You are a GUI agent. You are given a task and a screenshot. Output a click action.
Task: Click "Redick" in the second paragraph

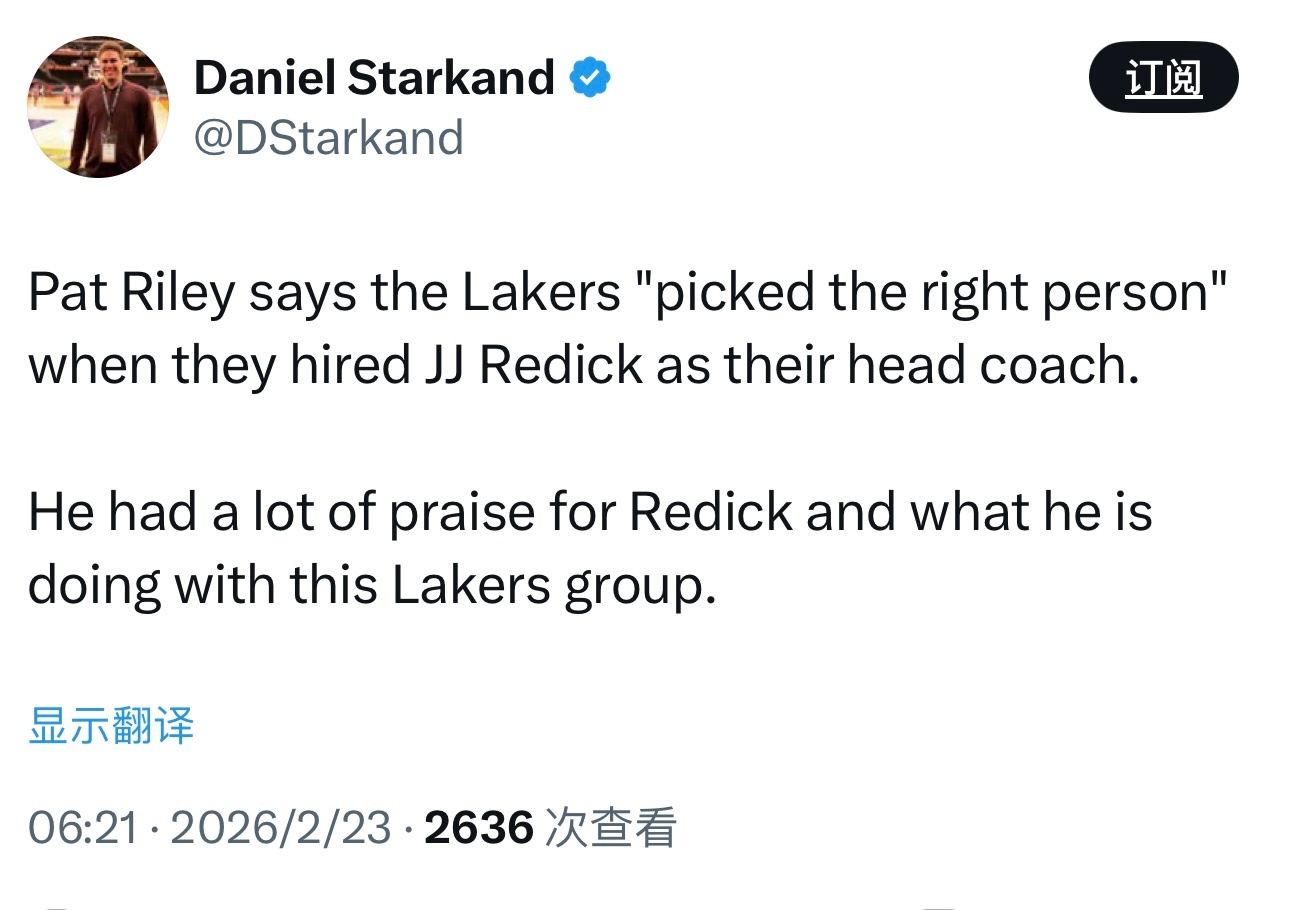[710, 512]
